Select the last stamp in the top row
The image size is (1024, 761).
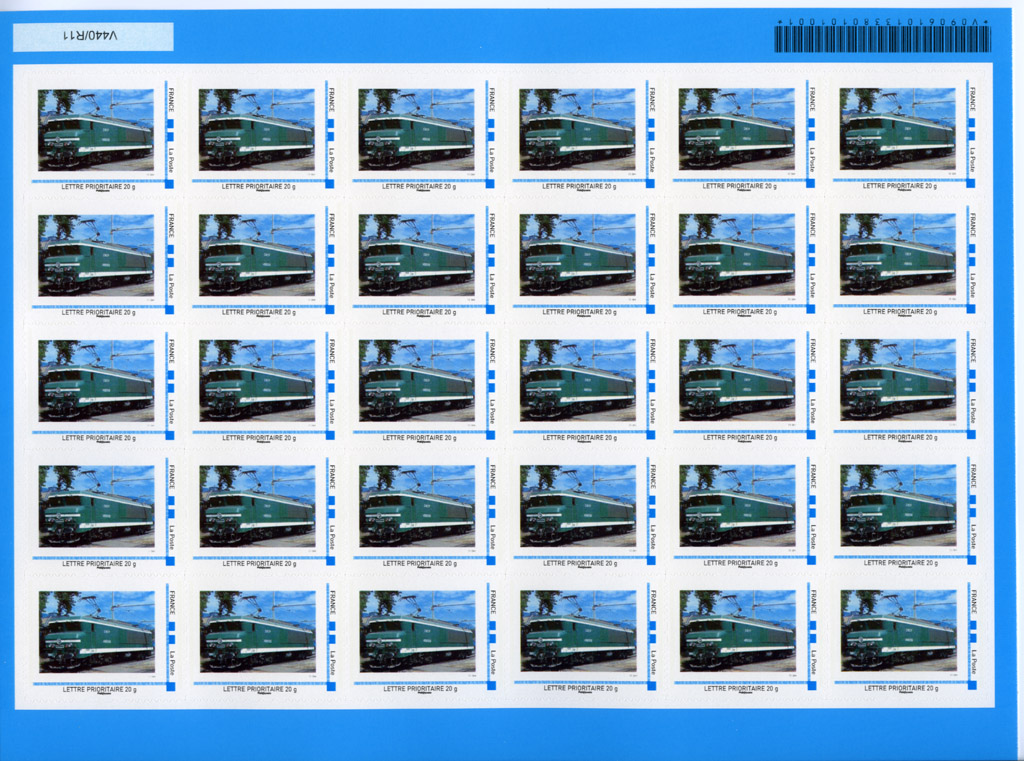[904, 134]
